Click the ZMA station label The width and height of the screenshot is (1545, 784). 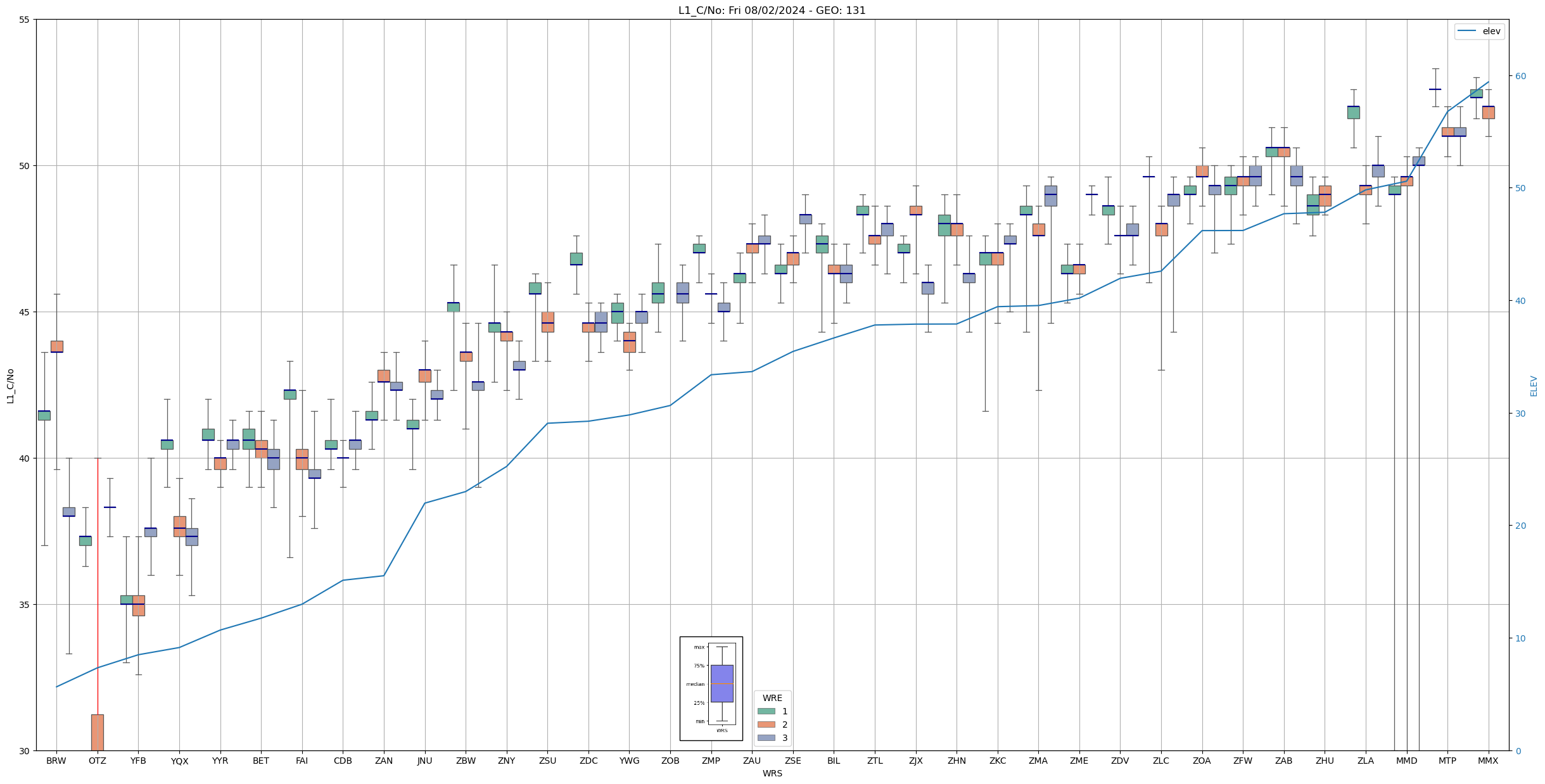pyautogui.click(x=1038, y=761)
